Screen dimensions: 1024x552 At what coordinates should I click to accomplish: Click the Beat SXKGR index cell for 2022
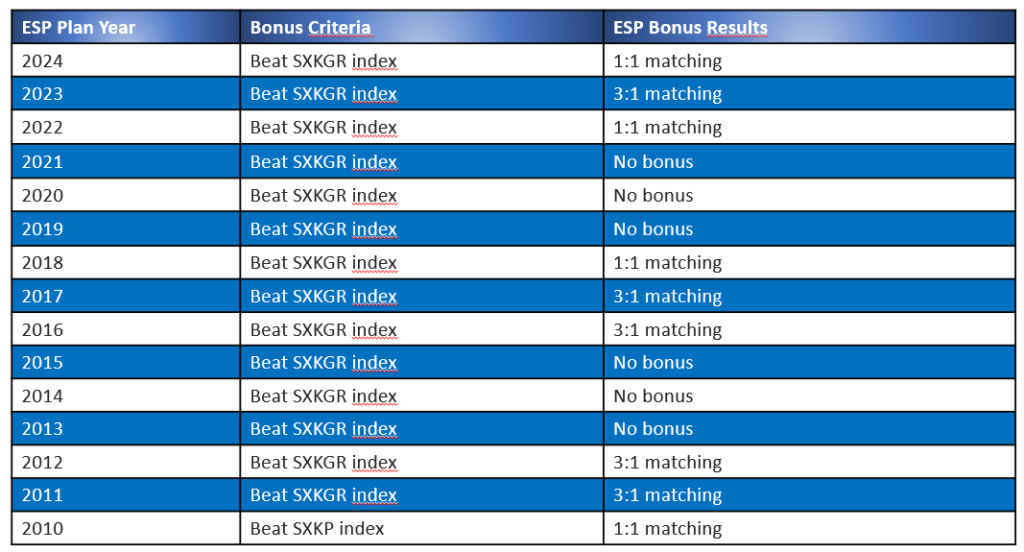323,128
